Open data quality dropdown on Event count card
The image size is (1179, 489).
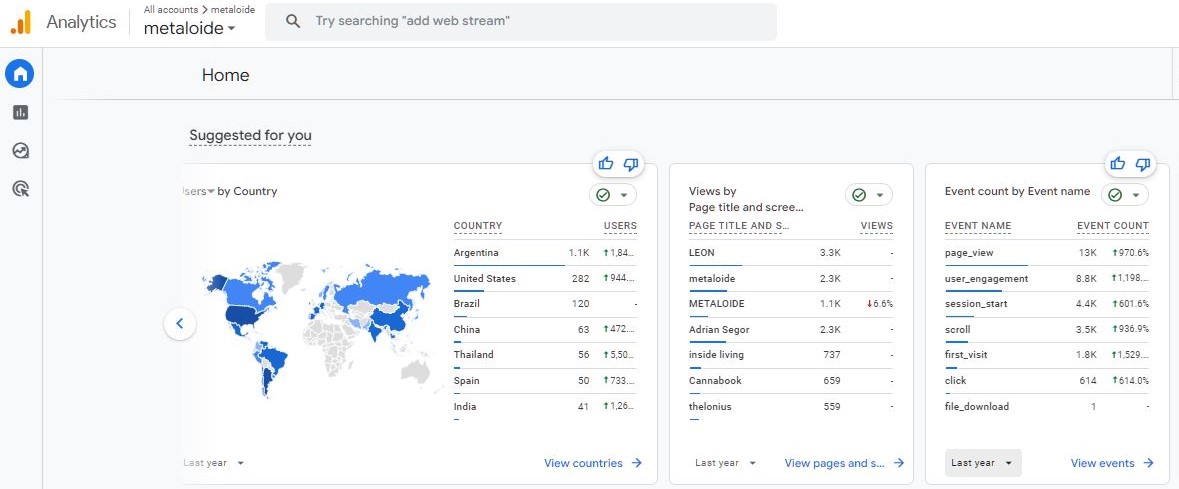coord(1125,195)
